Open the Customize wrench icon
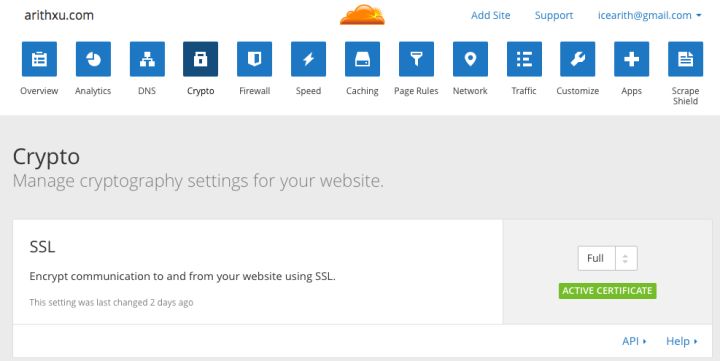The width and height of the screenshot is (720, 361). pyautogui.click(x=578, y=59)
